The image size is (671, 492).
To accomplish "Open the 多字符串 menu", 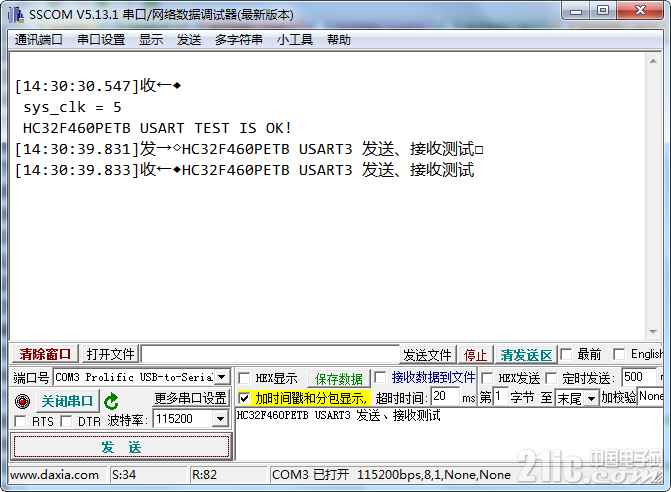I will click(239, 40).
